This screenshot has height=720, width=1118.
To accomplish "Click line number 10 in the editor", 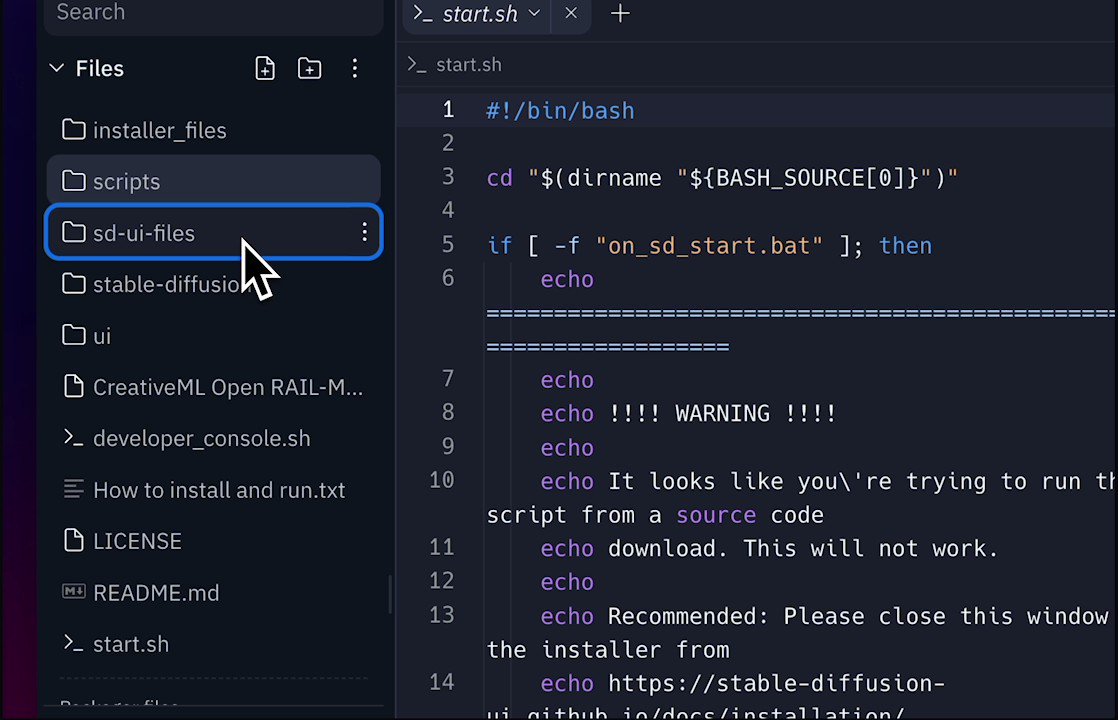I will (x=441, y=480).
